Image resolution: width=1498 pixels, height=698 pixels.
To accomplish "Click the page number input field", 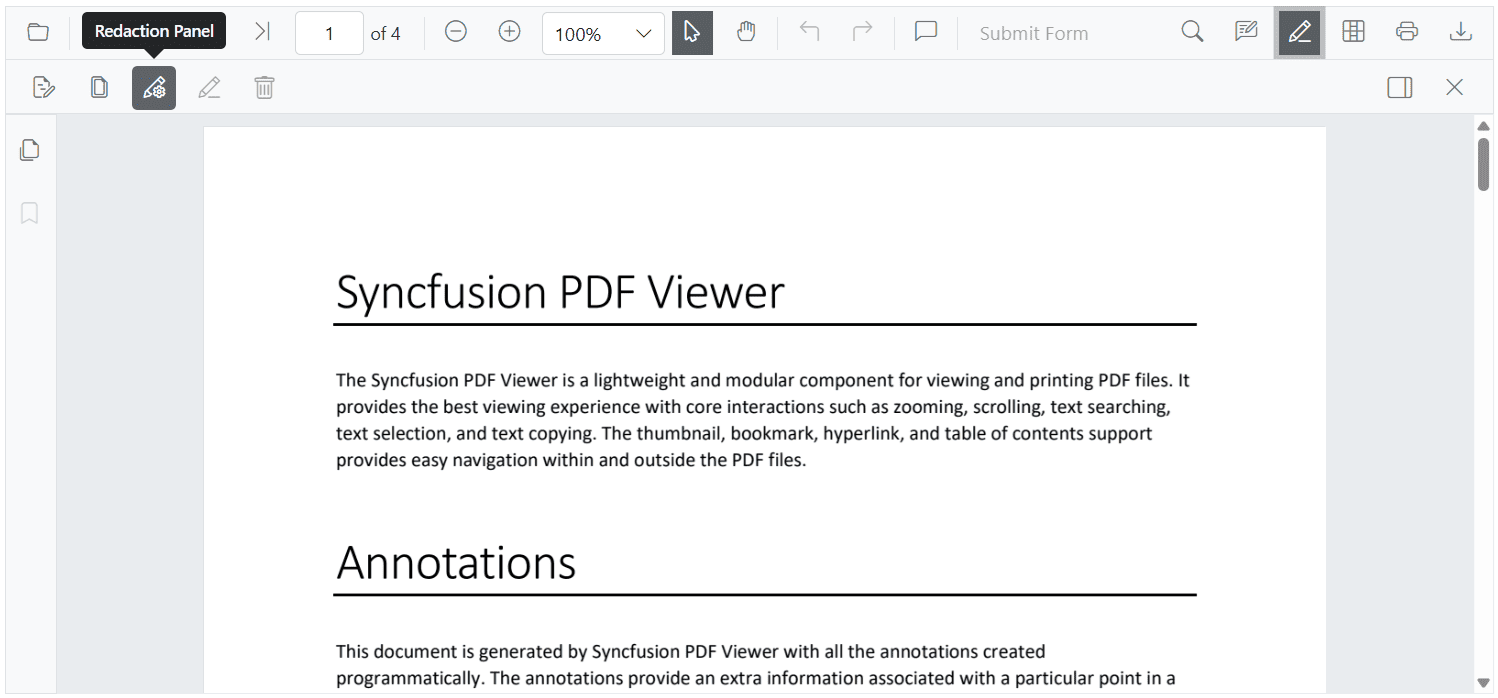I will [329, 33].
